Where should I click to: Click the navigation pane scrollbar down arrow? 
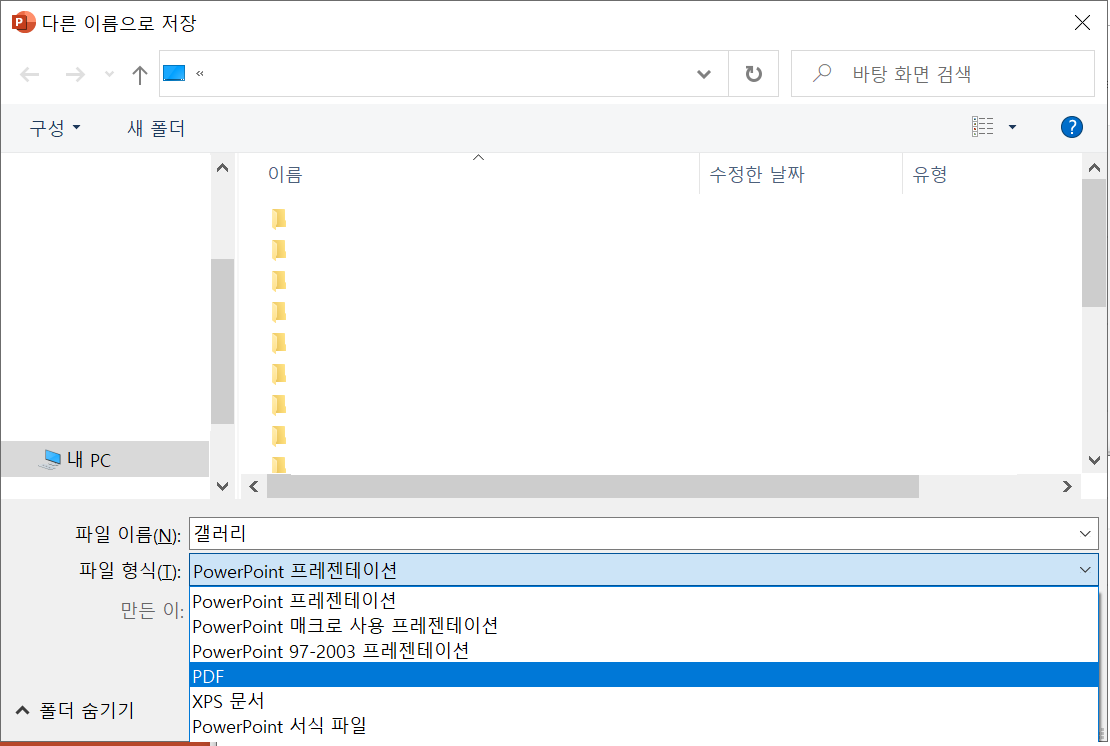222,486
